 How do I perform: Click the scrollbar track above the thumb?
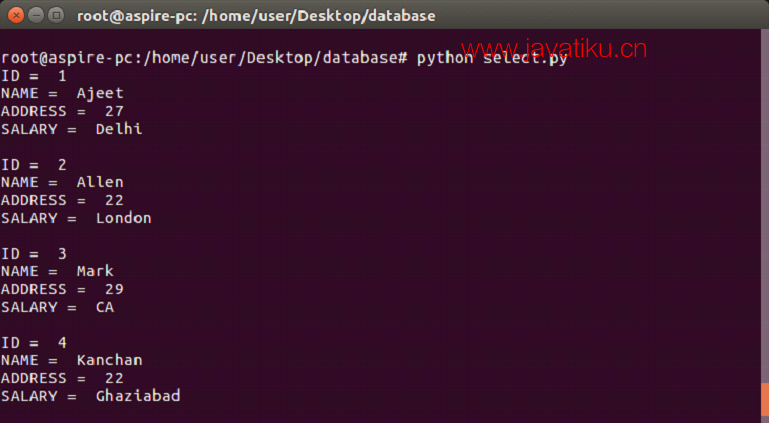click(x=765, y=206)
